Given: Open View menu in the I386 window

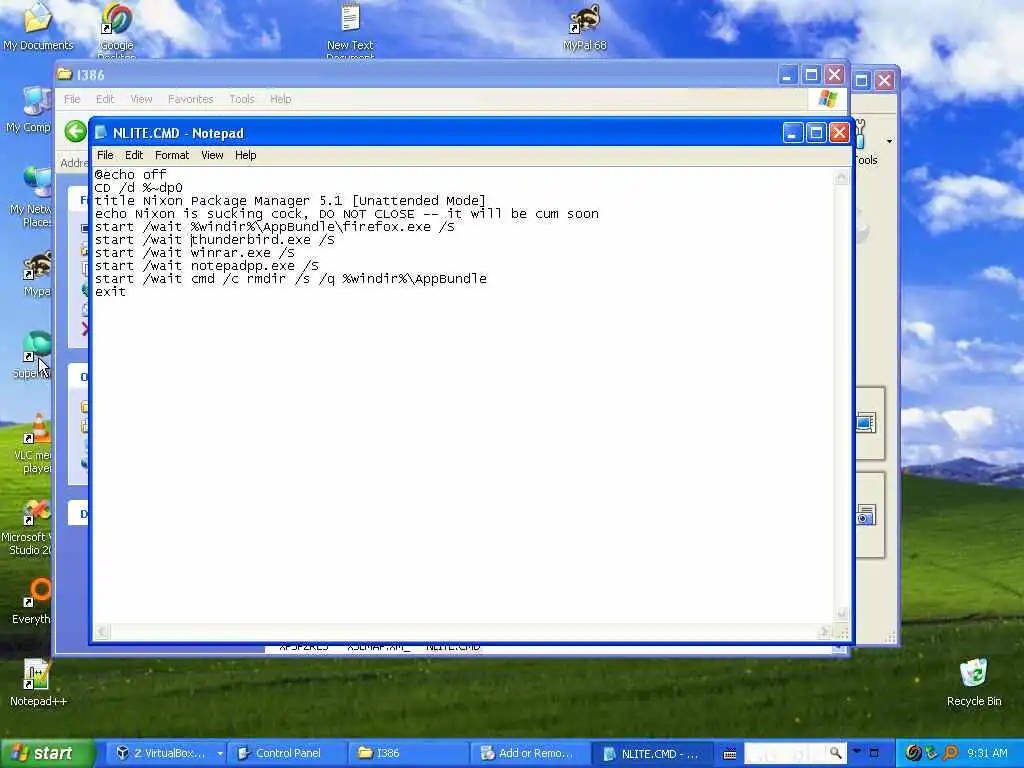Looking at the screenshot, I should tap(141, 99).
